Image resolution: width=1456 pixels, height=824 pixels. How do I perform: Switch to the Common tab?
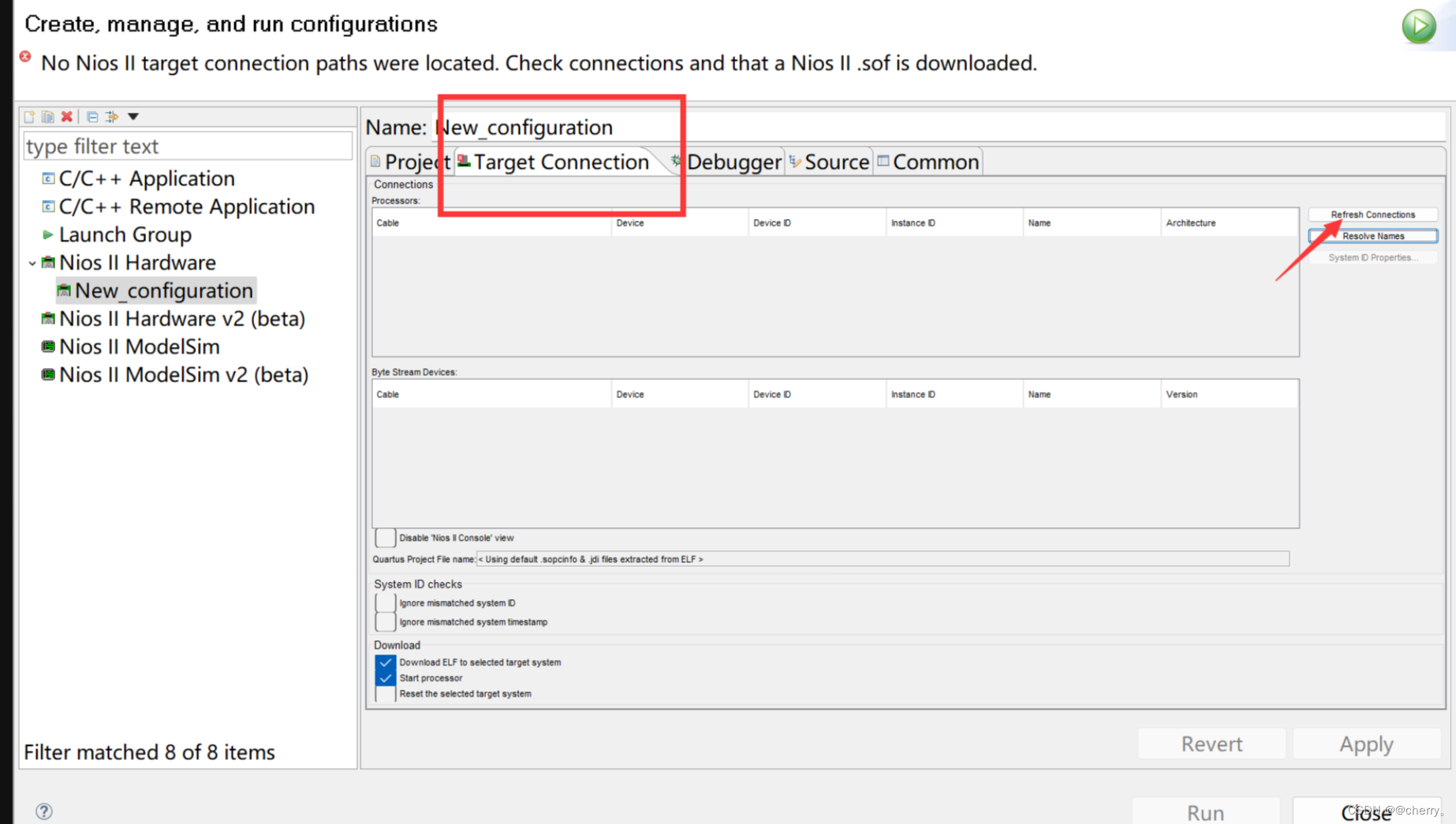click(x=928, y=162)
